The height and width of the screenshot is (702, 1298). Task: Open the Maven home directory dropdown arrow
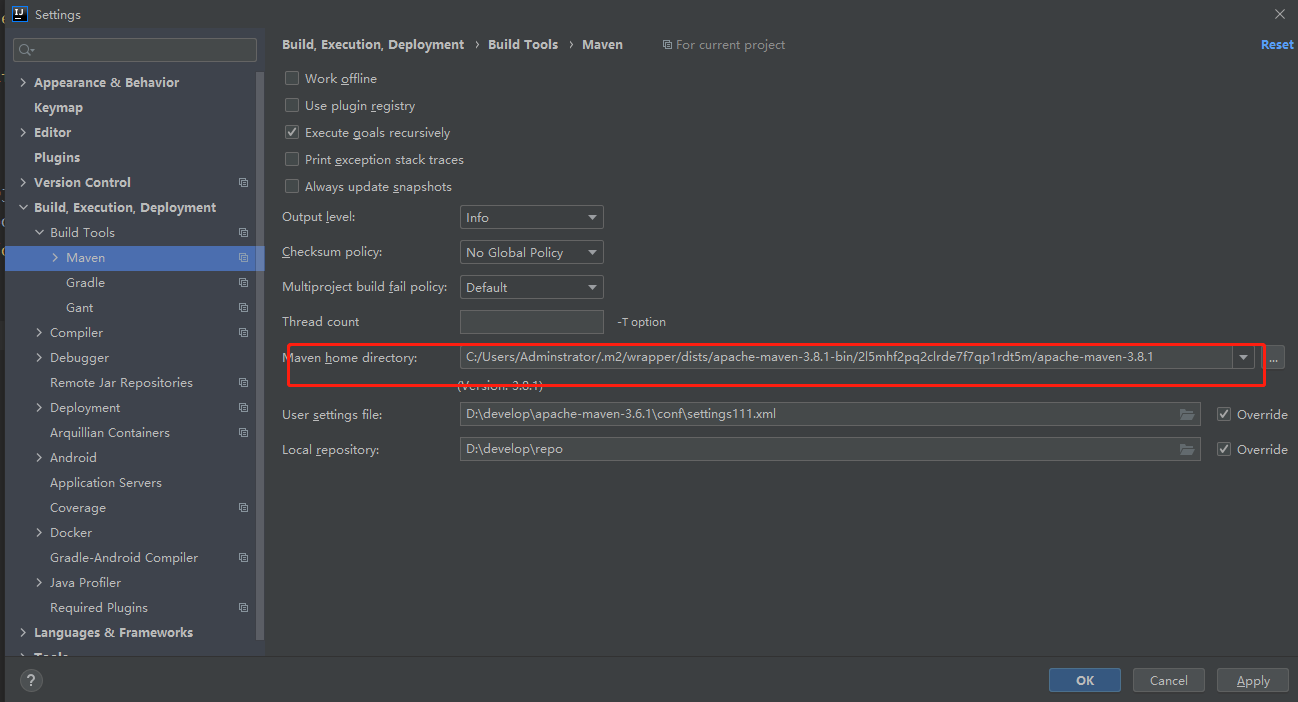click(1242, 357)
